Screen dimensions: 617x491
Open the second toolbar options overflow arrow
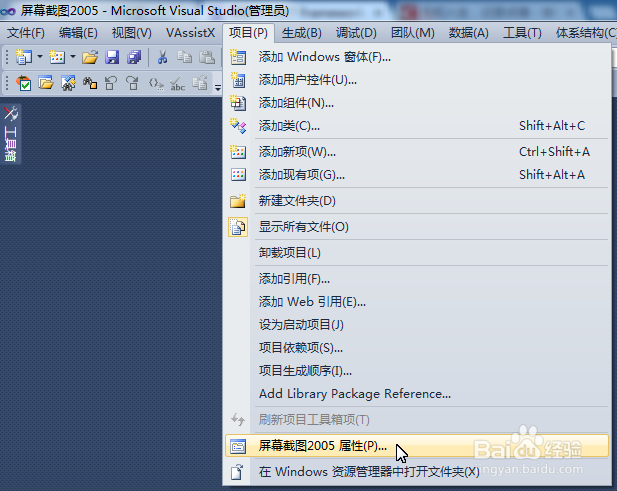pyautogui.click(x=218, y=87)
